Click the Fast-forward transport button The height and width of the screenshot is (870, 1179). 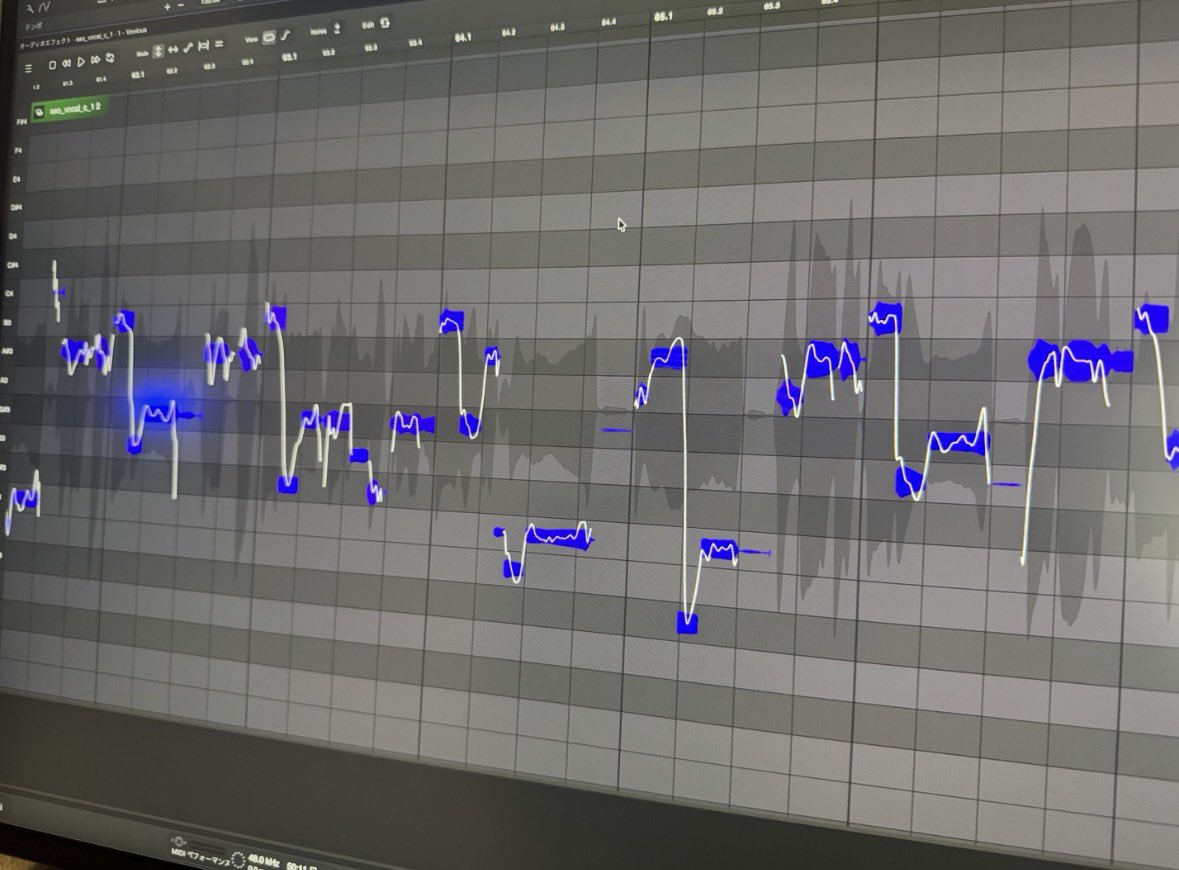click(x=95, y=60)
